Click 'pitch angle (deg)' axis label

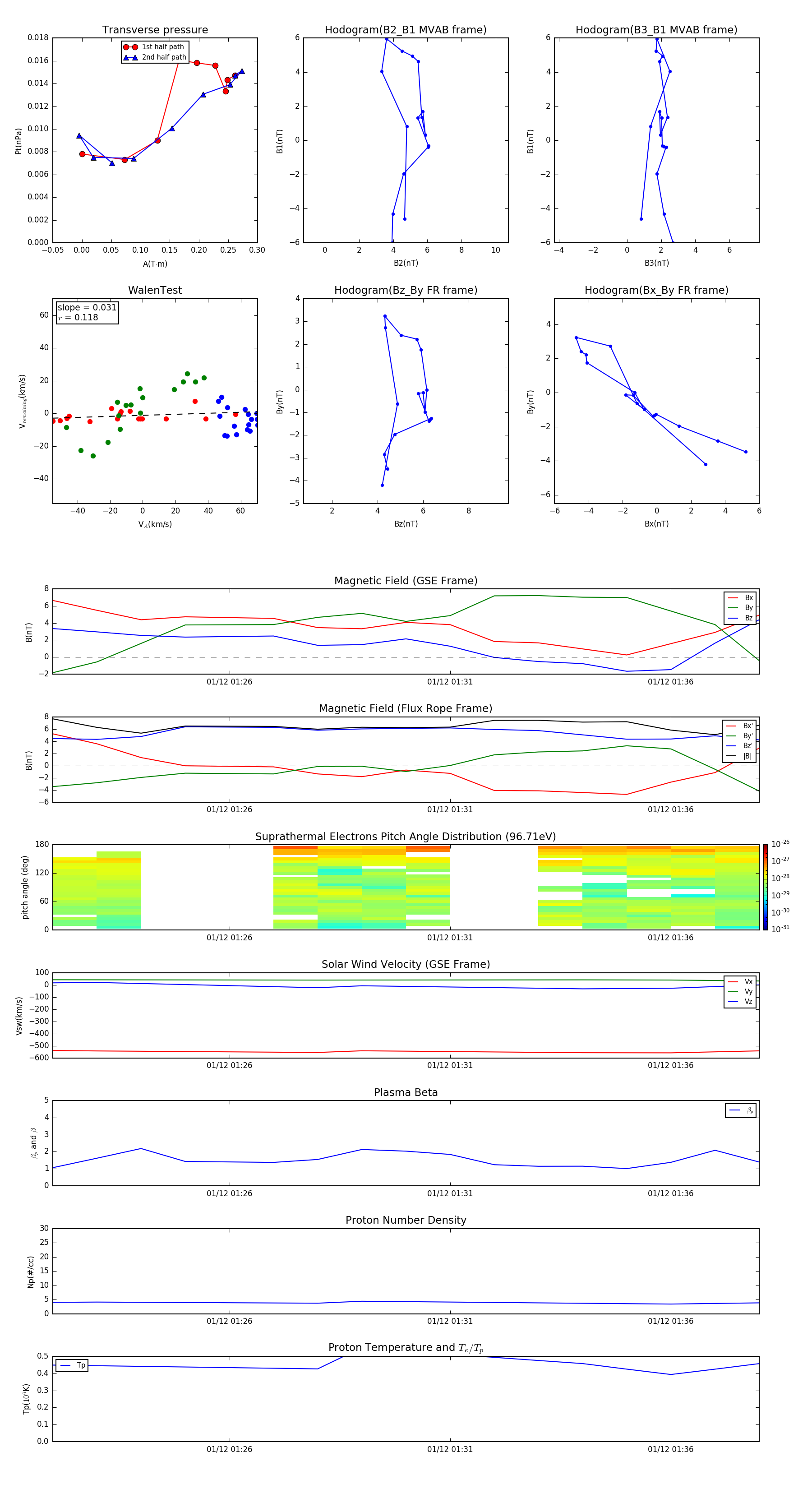25,887
